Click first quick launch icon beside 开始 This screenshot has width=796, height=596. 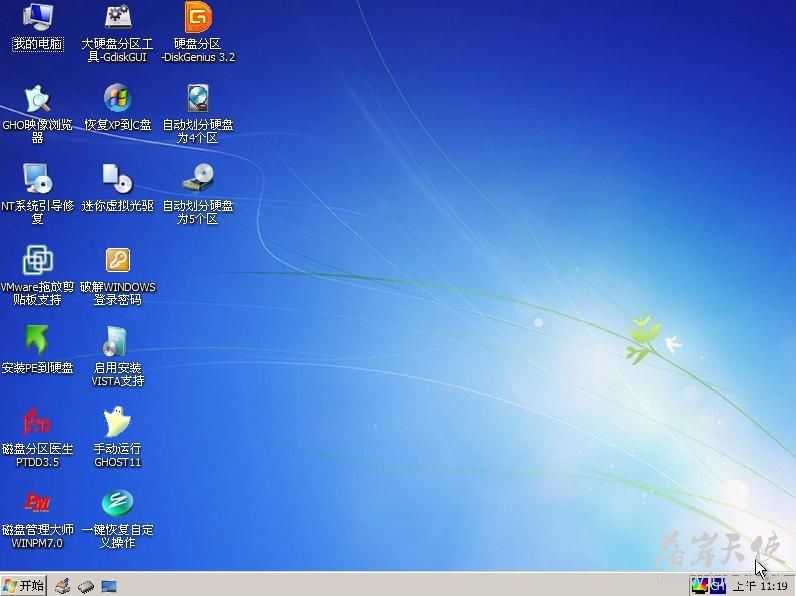click(x=63, y=586)
